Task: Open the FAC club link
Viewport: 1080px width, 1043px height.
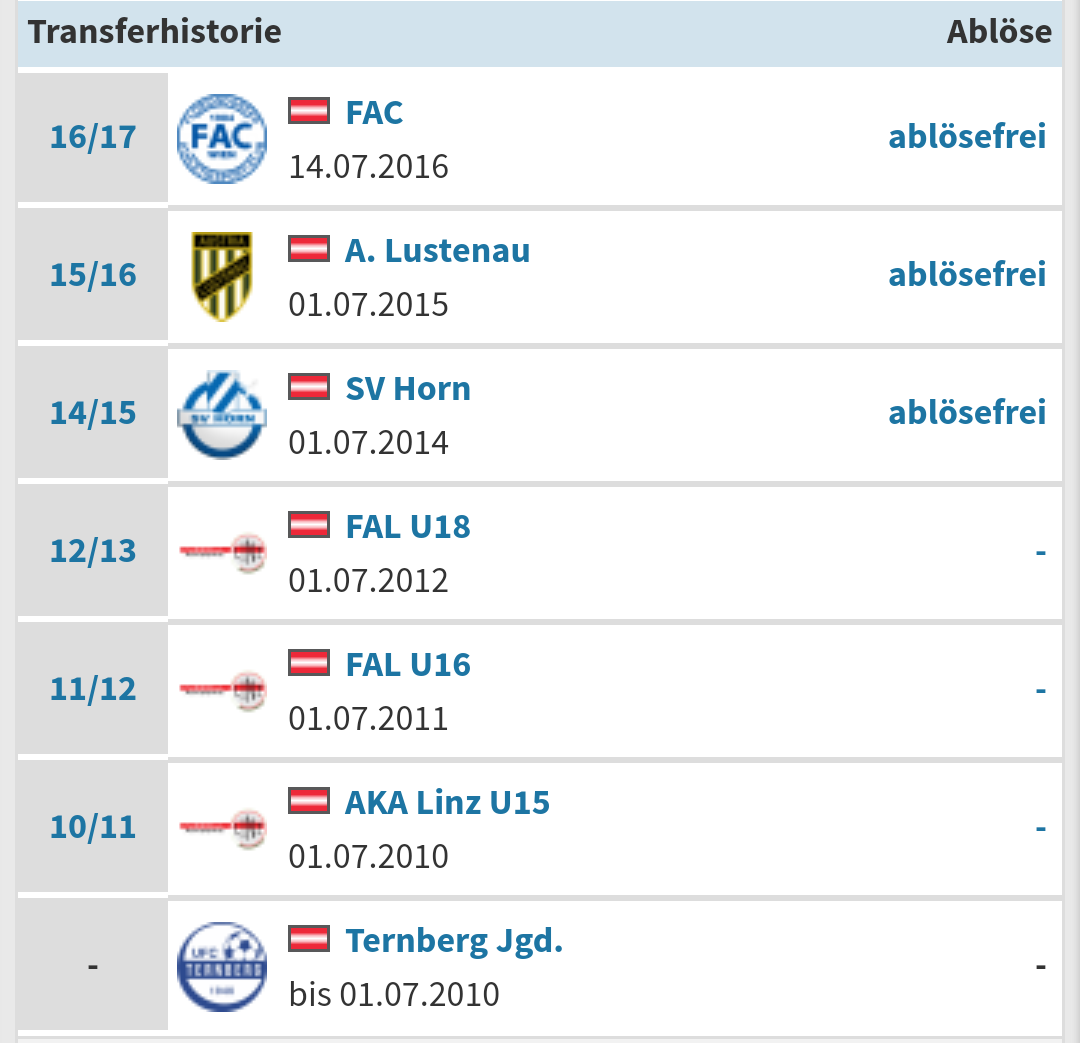Action: click(374, 112)
